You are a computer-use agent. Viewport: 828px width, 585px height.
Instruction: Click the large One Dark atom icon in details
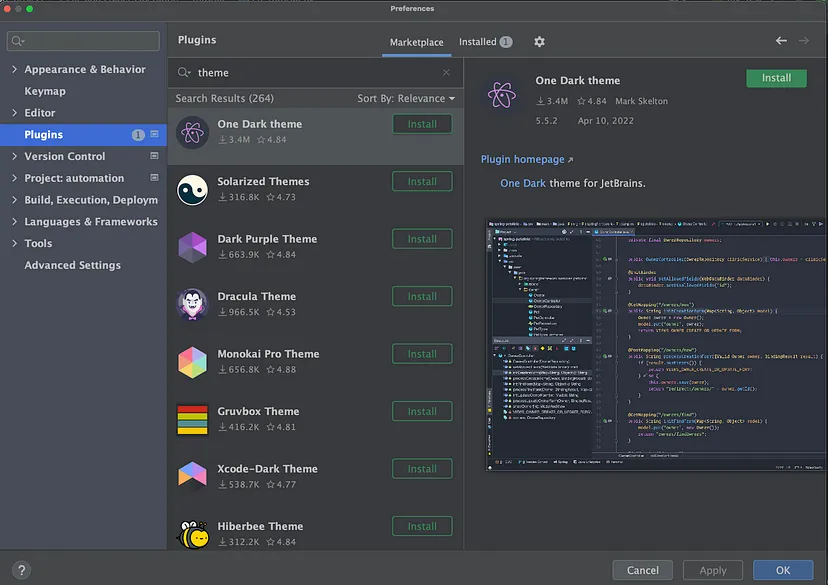pos(502,95)
